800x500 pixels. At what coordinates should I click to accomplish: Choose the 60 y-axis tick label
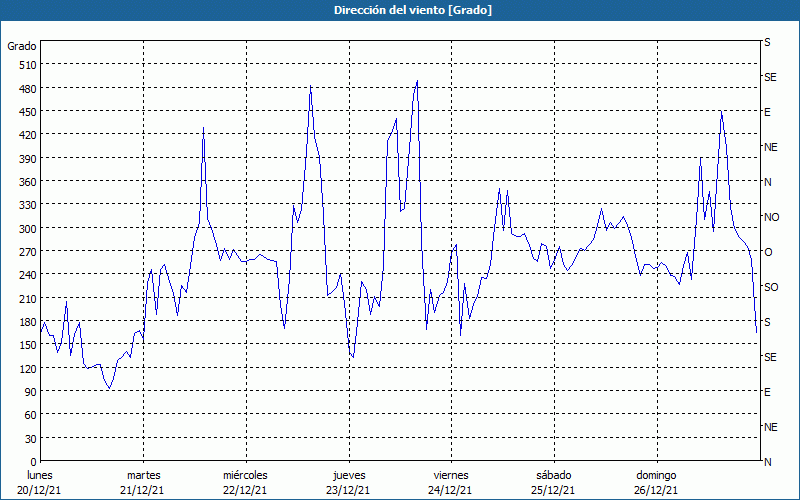point(31,415)
